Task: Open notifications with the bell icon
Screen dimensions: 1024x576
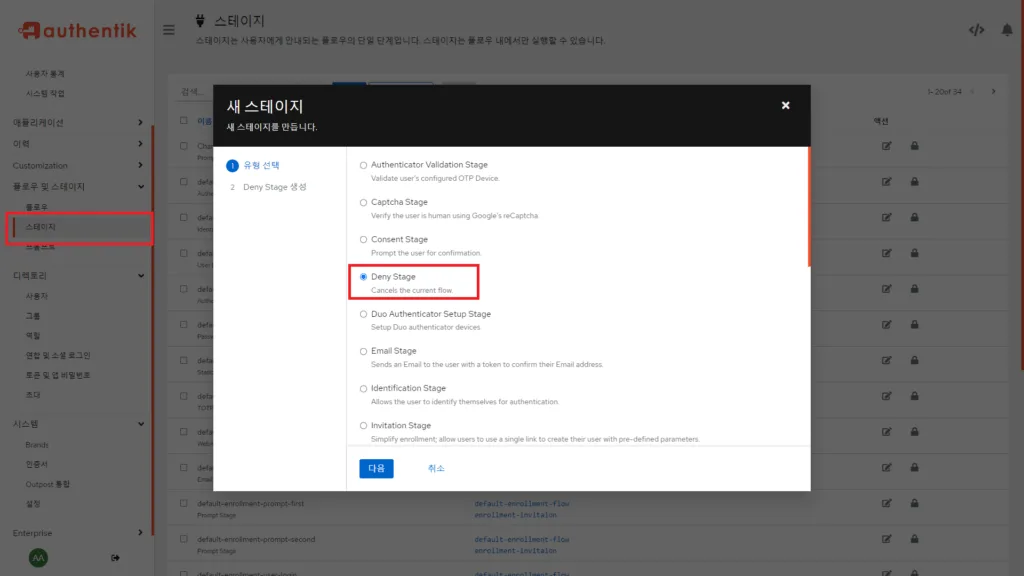Action: pos(1006,30)
